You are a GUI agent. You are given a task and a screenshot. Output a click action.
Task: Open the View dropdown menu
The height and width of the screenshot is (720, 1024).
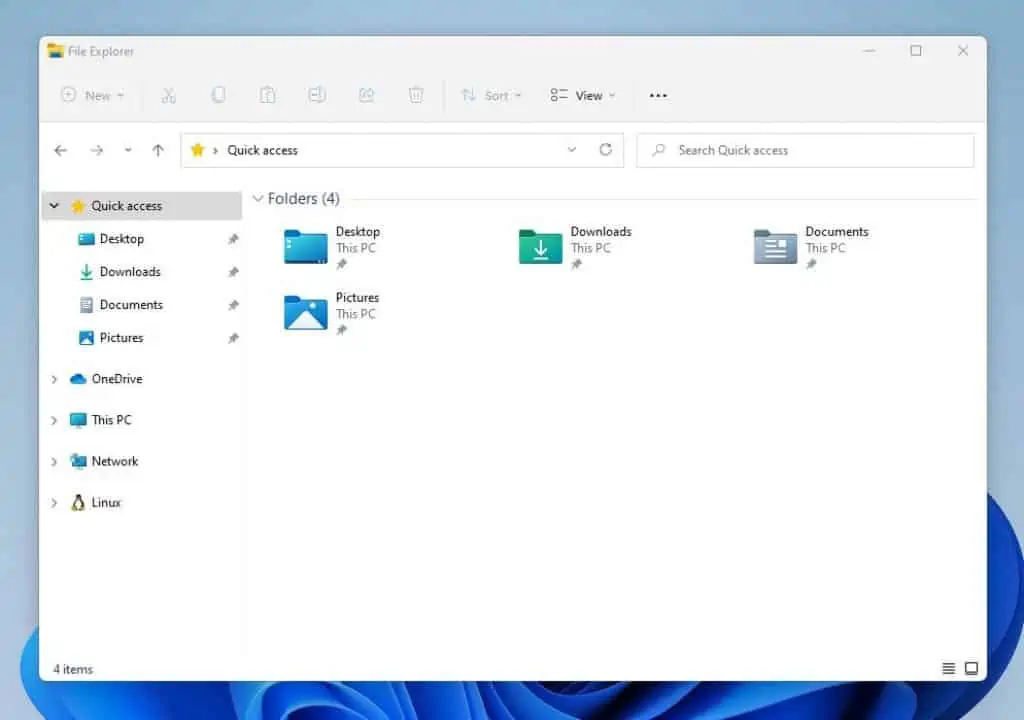(x=583, y=95)
